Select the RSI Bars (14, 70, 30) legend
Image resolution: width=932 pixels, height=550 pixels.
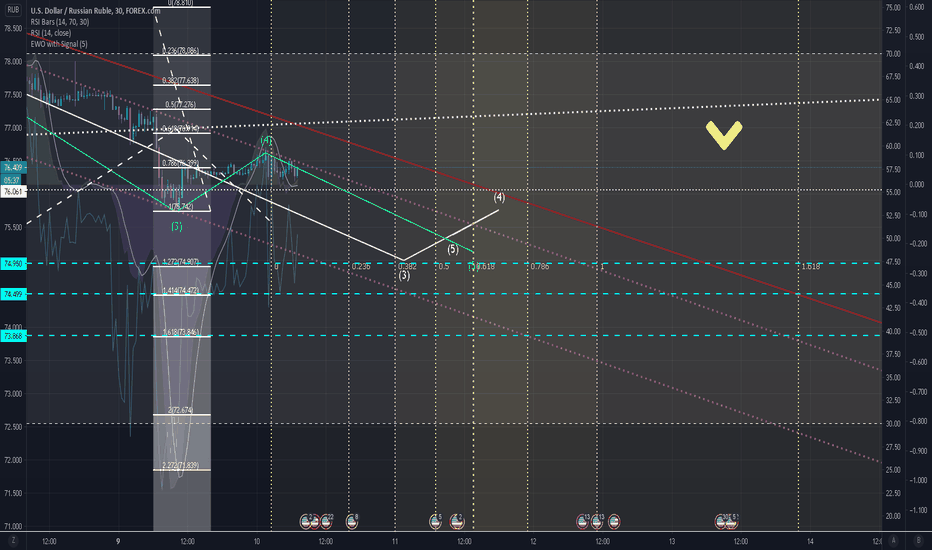tap(59, 22)
